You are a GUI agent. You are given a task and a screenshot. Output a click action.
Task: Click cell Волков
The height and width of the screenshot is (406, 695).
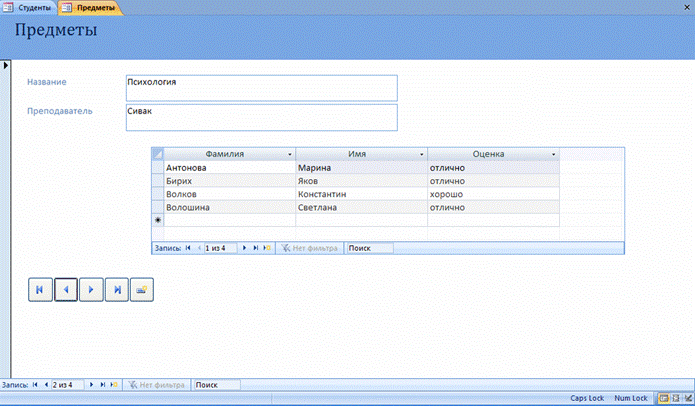[230, 194]
